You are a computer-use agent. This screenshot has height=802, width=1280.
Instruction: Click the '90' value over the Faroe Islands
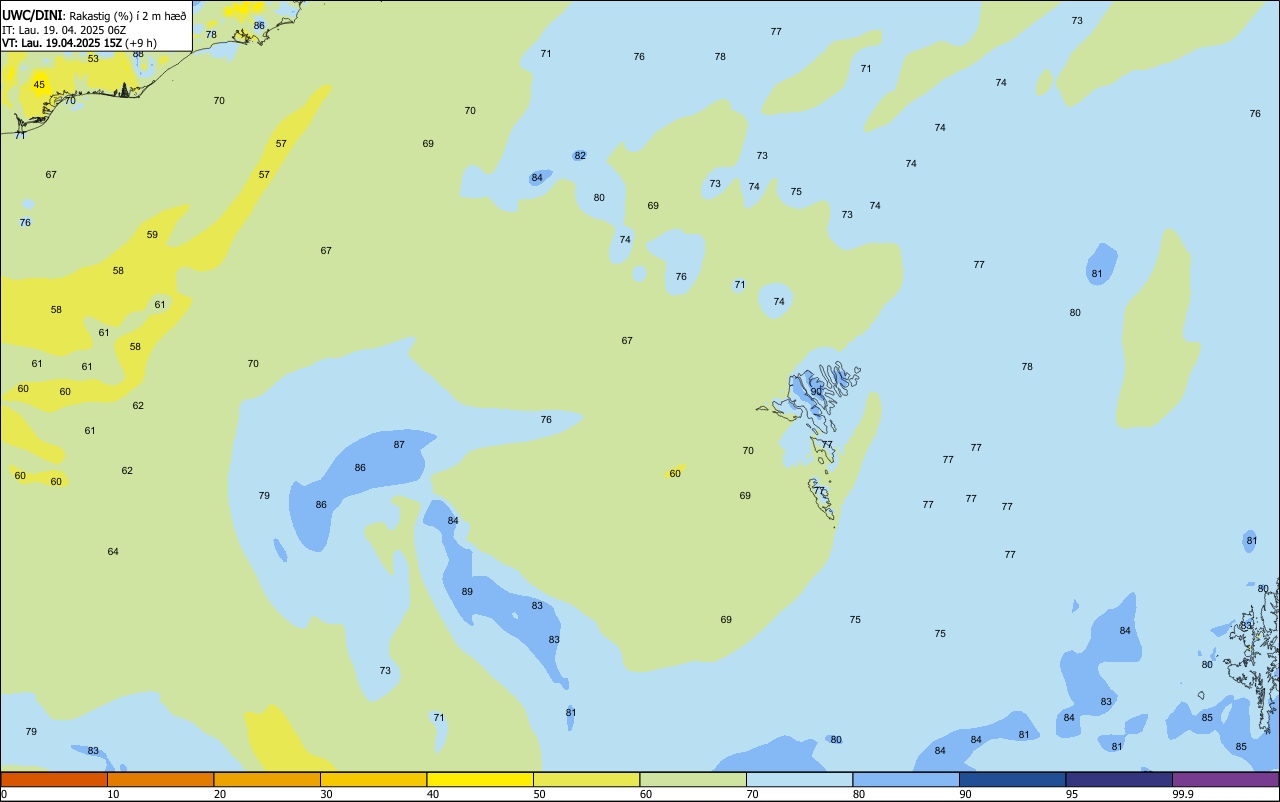click(816, 391)
